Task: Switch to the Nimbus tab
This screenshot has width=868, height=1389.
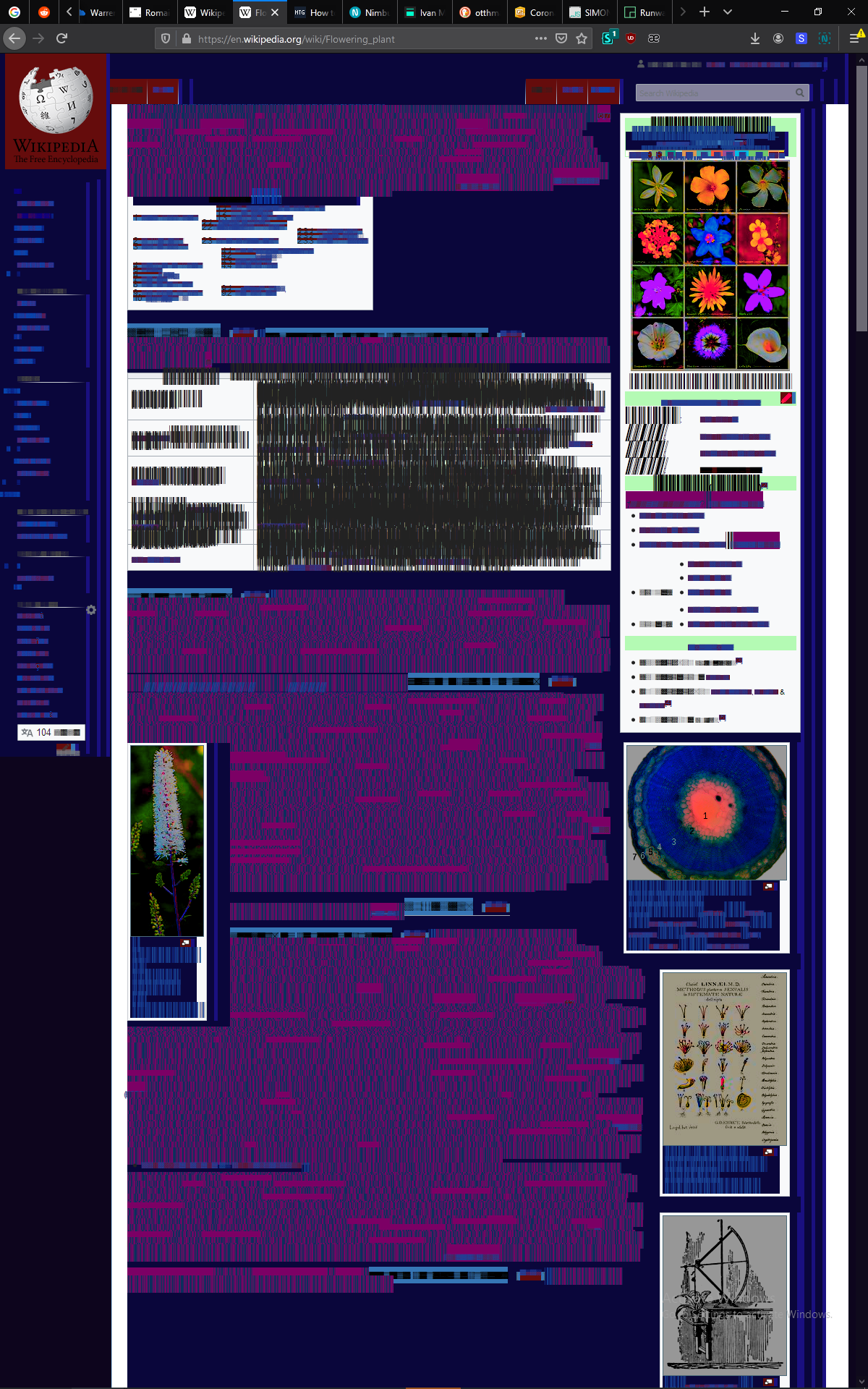Action: point(370,12)
